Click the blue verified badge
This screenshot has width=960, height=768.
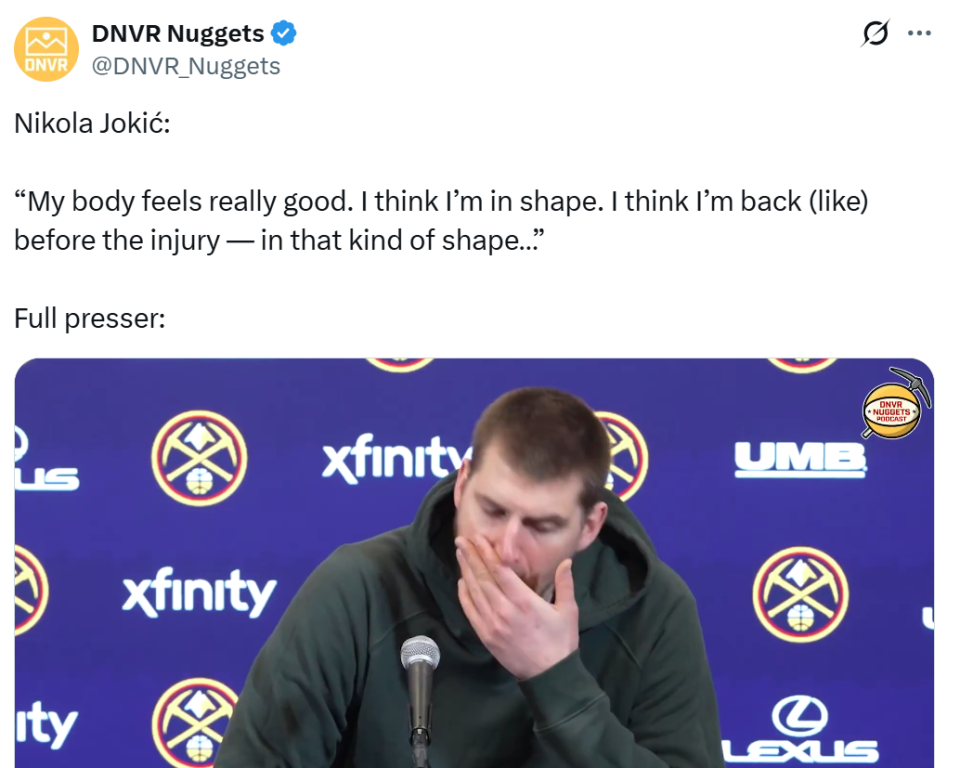click(283, 33)
